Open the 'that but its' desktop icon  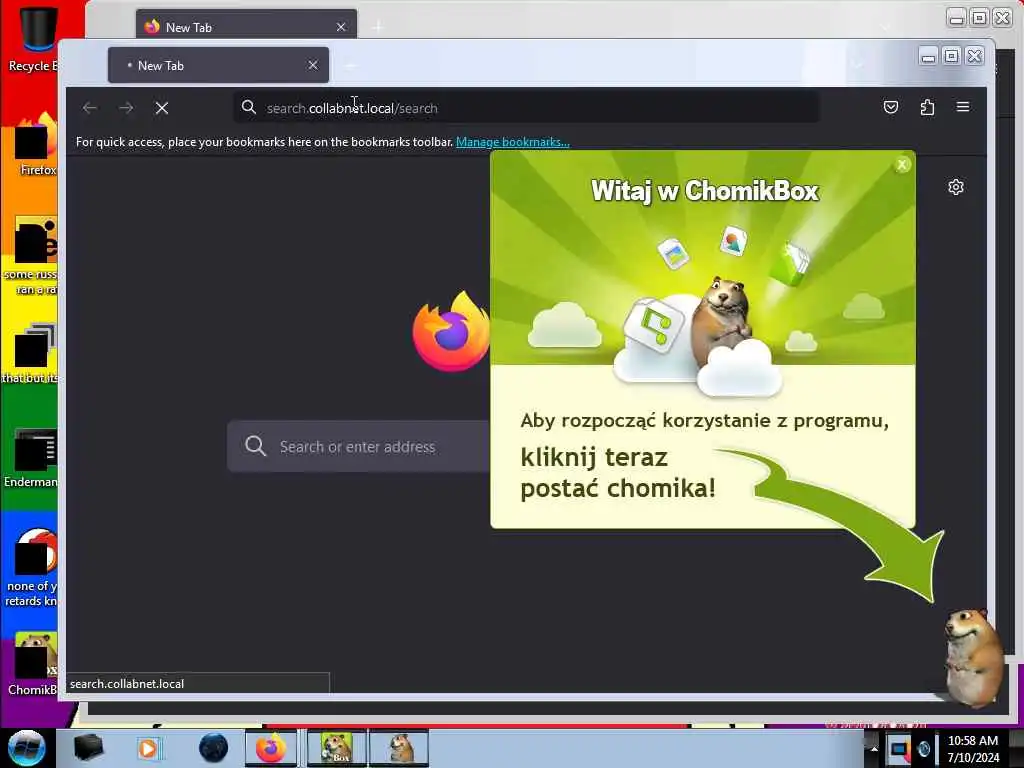click(31, 353)
